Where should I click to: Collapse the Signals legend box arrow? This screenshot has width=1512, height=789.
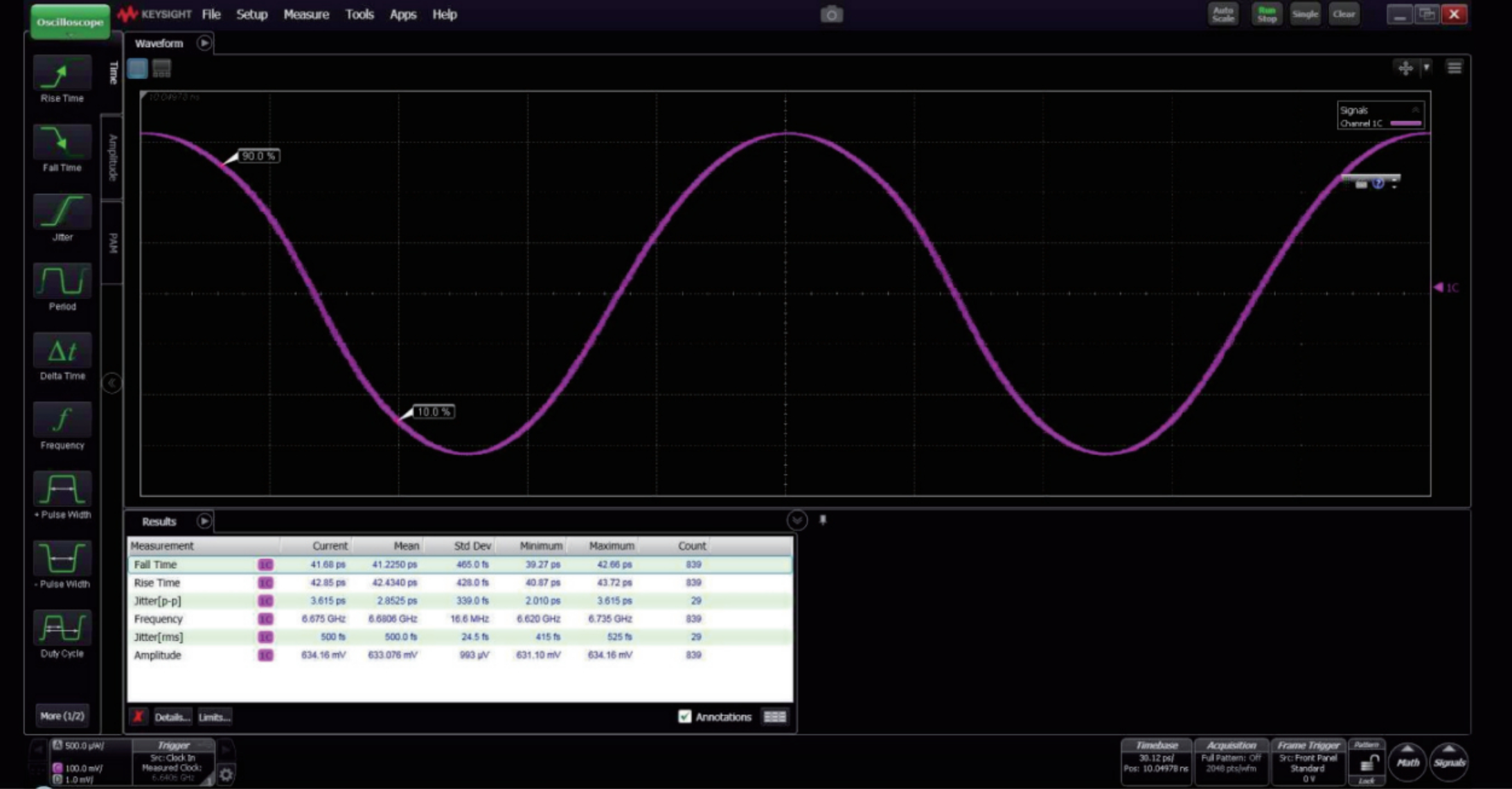click(1416, 109)
